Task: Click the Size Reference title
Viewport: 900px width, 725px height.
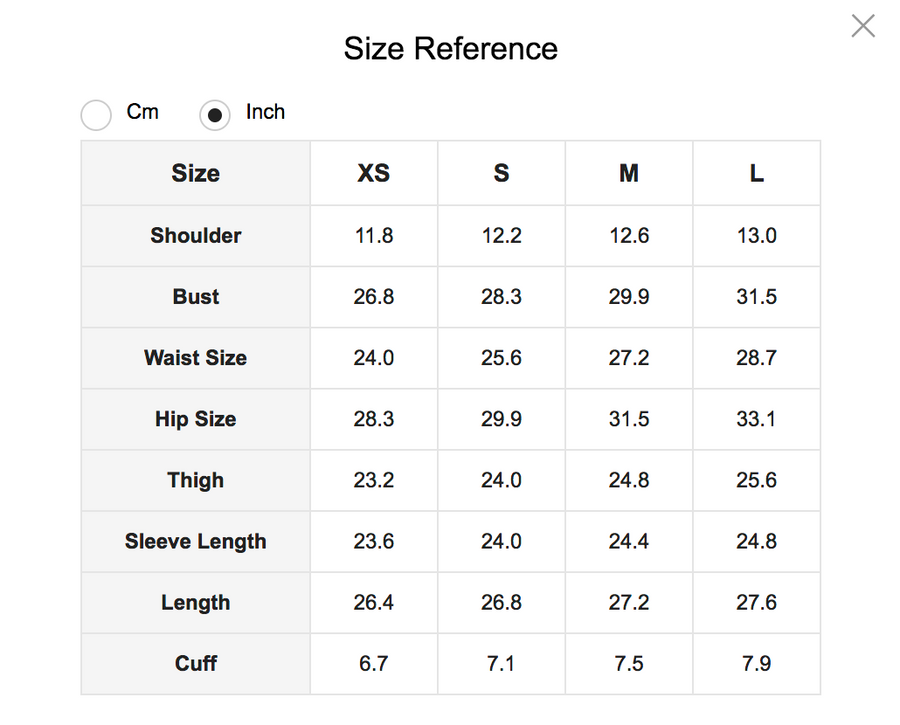Action: [451, 49]
